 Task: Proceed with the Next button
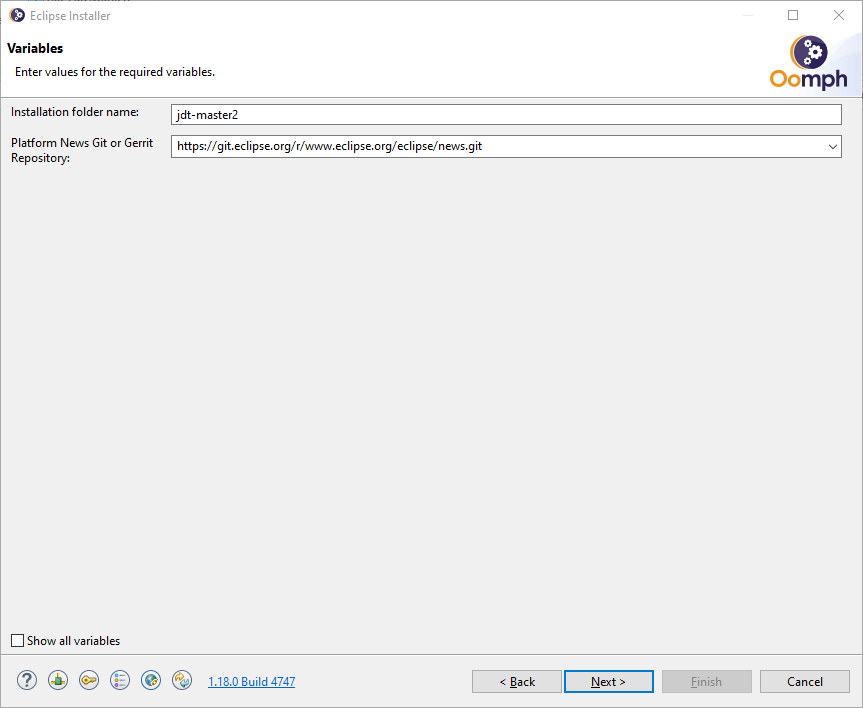pyautogui.click(x=609, y=682)
